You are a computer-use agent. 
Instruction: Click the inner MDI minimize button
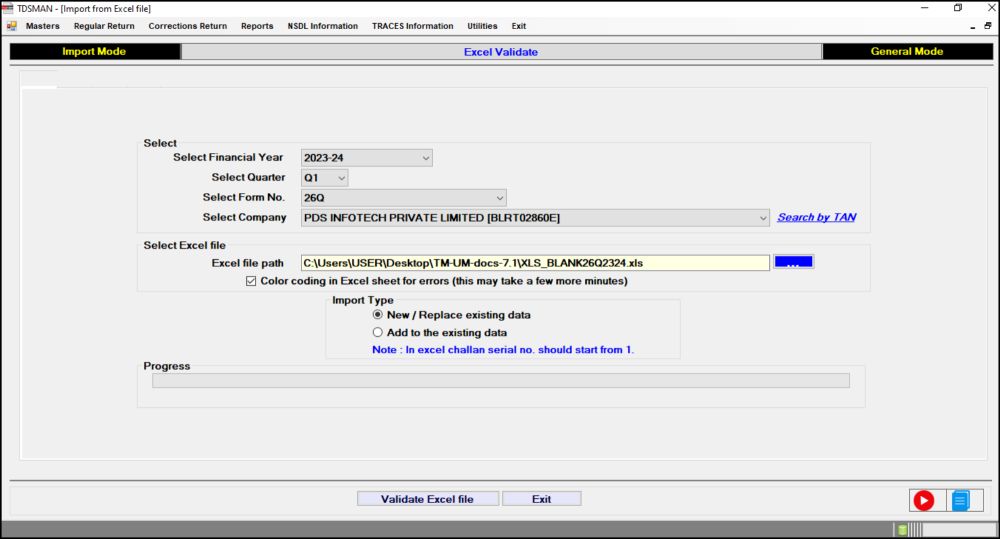(973, 27)
